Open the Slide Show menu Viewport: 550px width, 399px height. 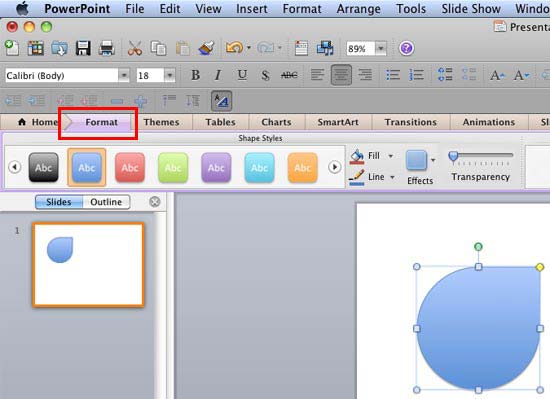(471, 8)
